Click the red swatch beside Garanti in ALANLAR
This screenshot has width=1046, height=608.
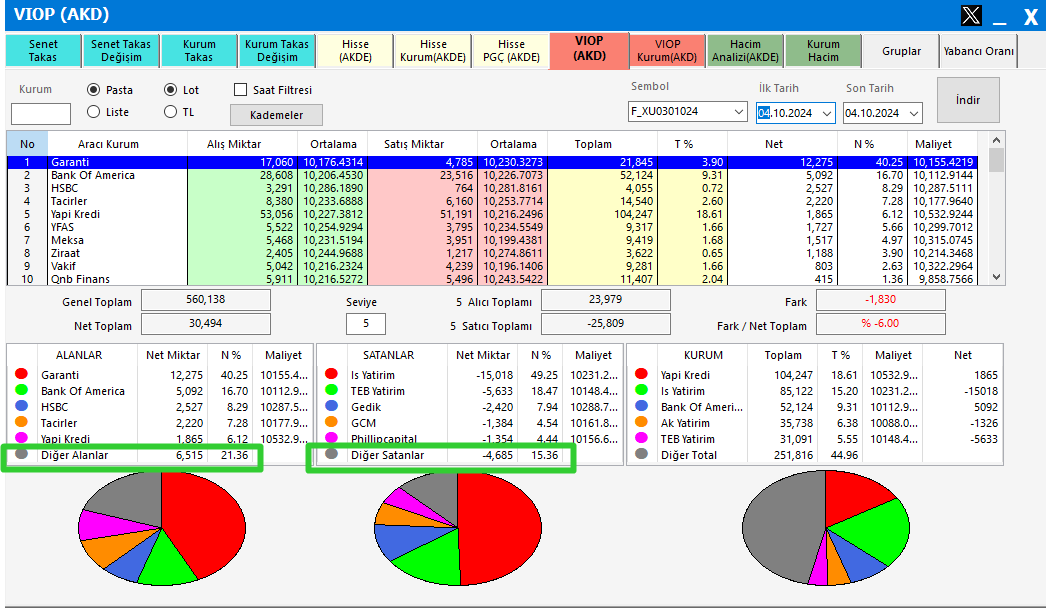(x=21, y=374)
